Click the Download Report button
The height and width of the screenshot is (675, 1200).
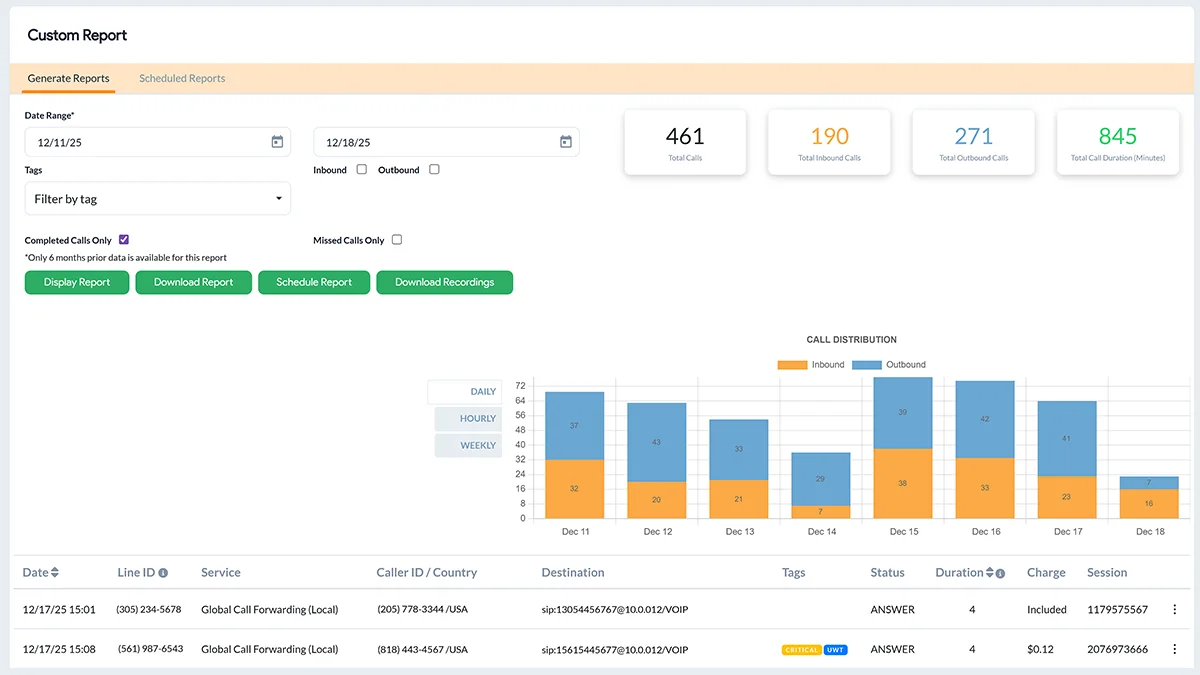point(193,282)
